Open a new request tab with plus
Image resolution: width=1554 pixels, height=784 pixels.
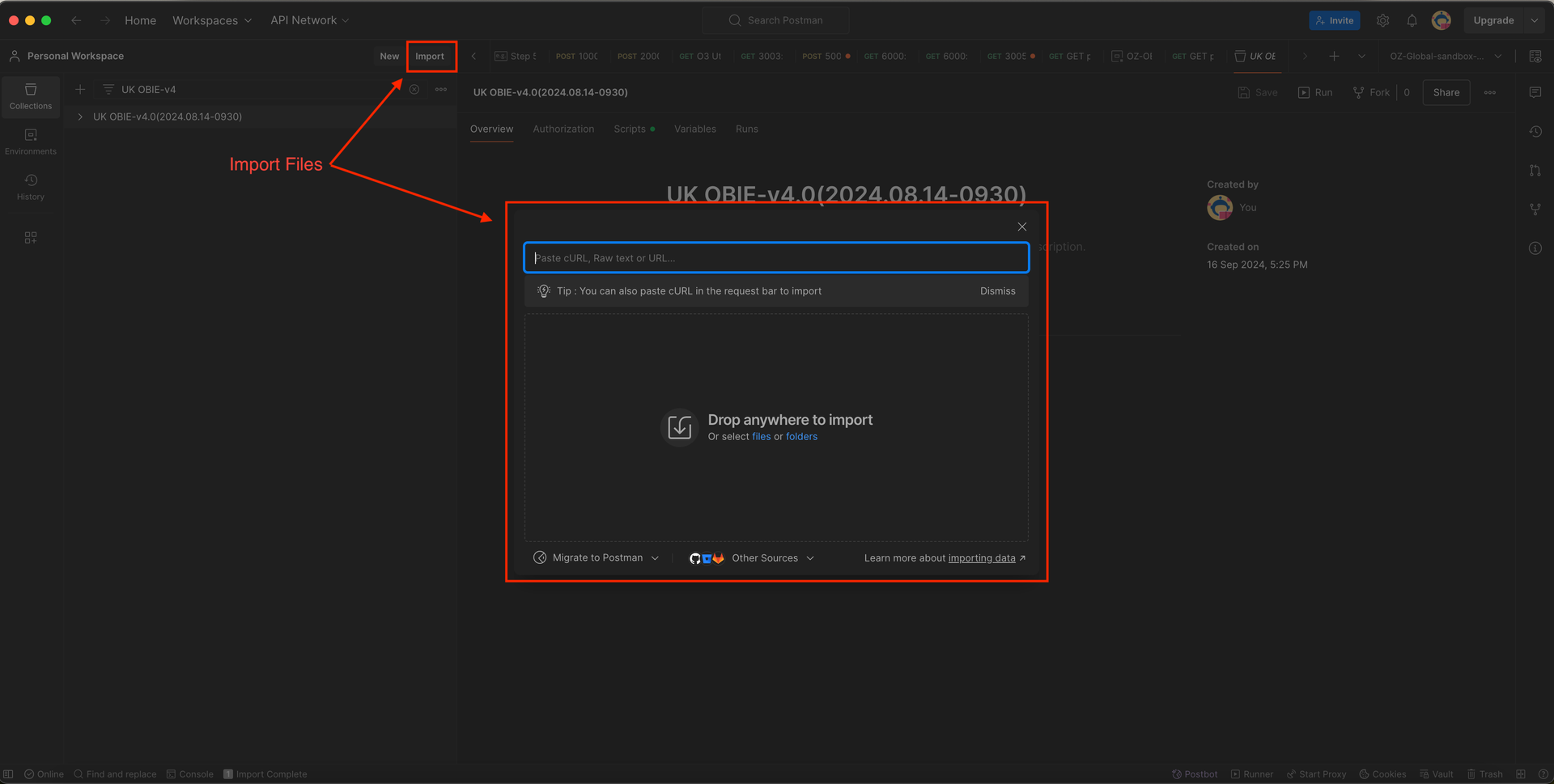coord(1334,56)
